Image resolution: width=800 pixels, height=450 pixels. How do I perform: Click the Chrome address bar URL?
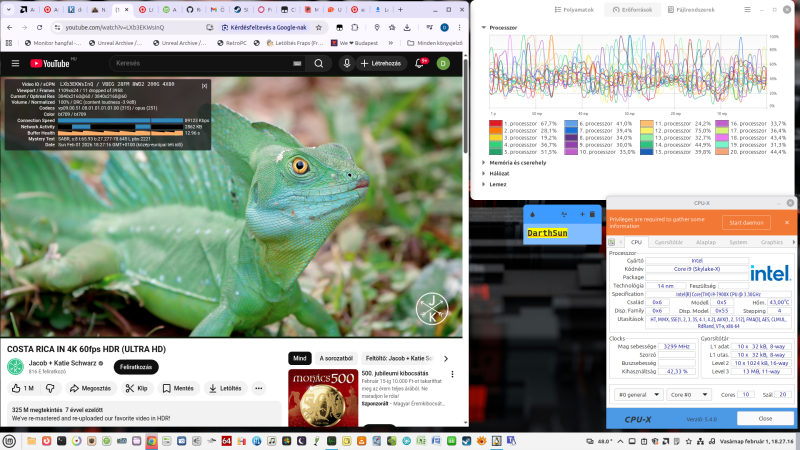coord(115,28)
